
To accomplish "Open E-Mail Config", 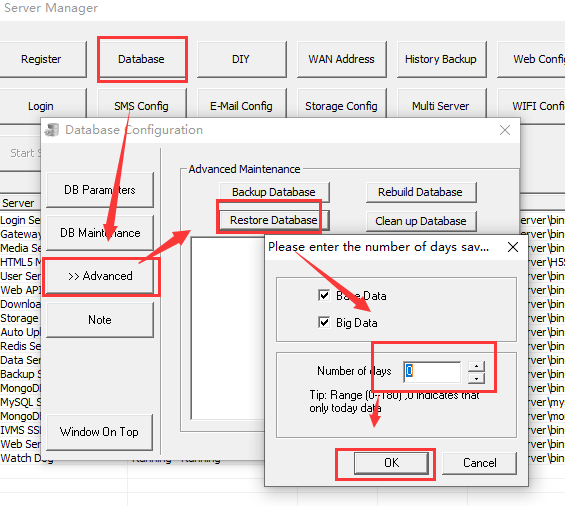I will coord(241,106).
